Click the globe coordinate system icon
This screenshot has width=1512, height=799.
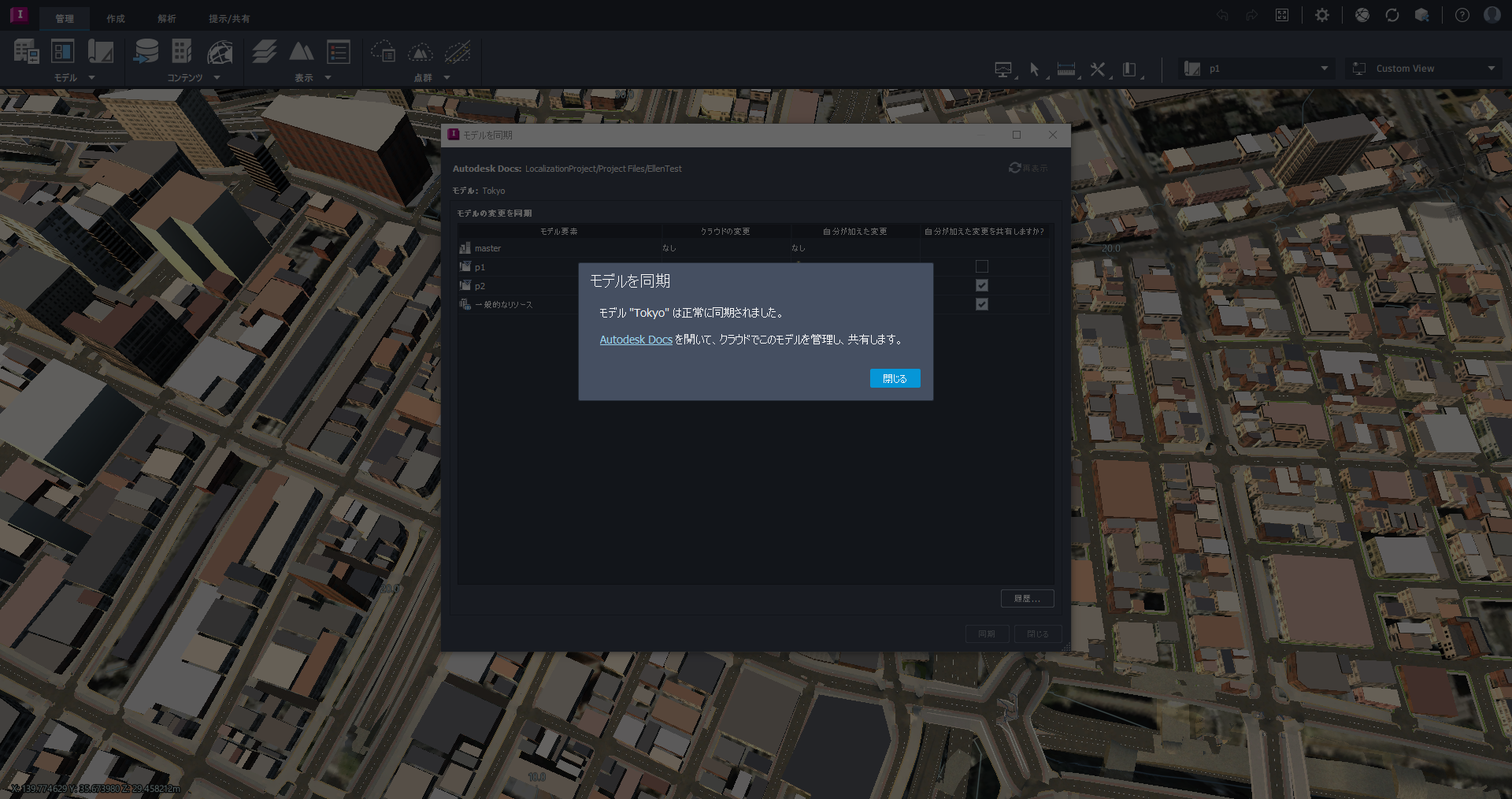coord(220,52)
